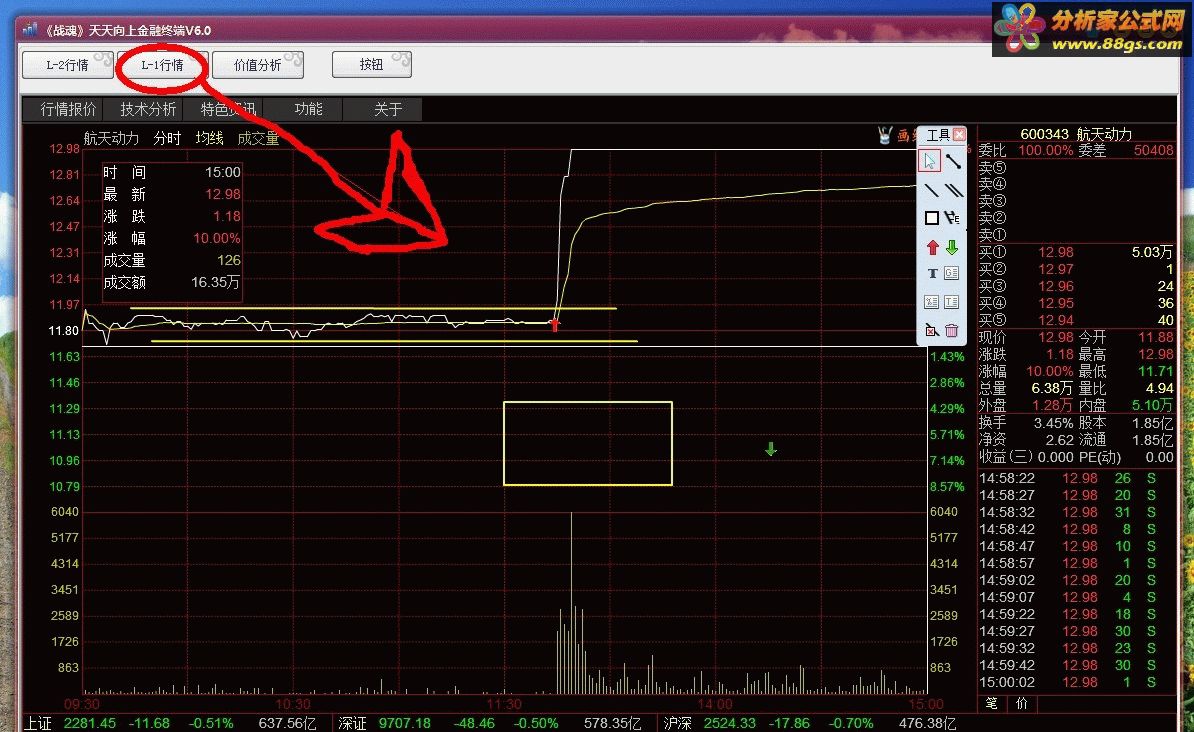Select the 买④ 12.95 bid row

click(x=1076, y=303)
